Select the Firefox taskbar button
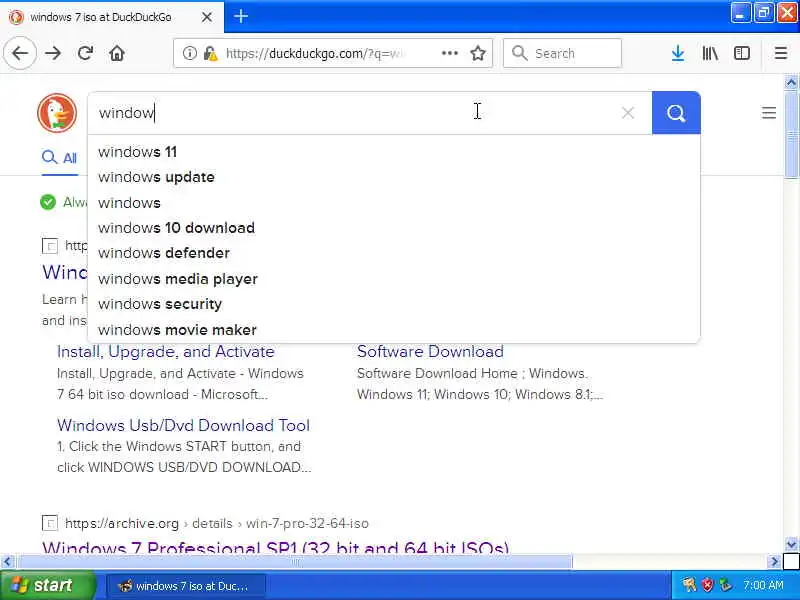Screen dimensions: 800x600 [x=186, y=586]
